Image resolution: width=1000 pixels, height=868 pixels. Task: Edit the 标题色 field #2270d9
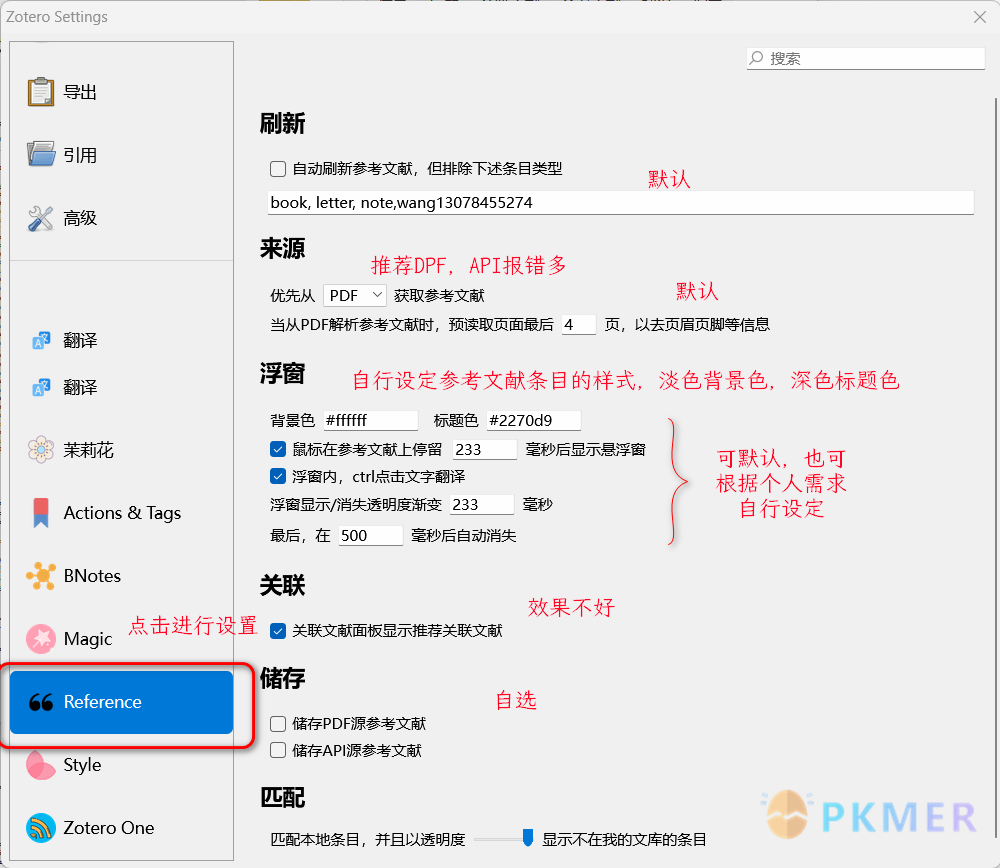[x=533, y=420]
